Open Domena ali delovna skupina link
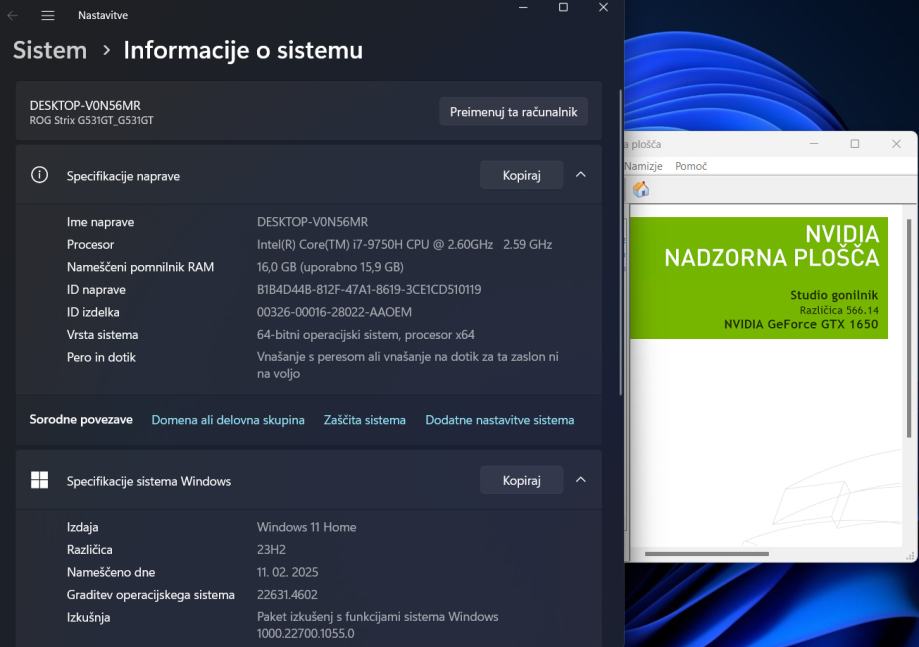 click(x=228, y=420)
